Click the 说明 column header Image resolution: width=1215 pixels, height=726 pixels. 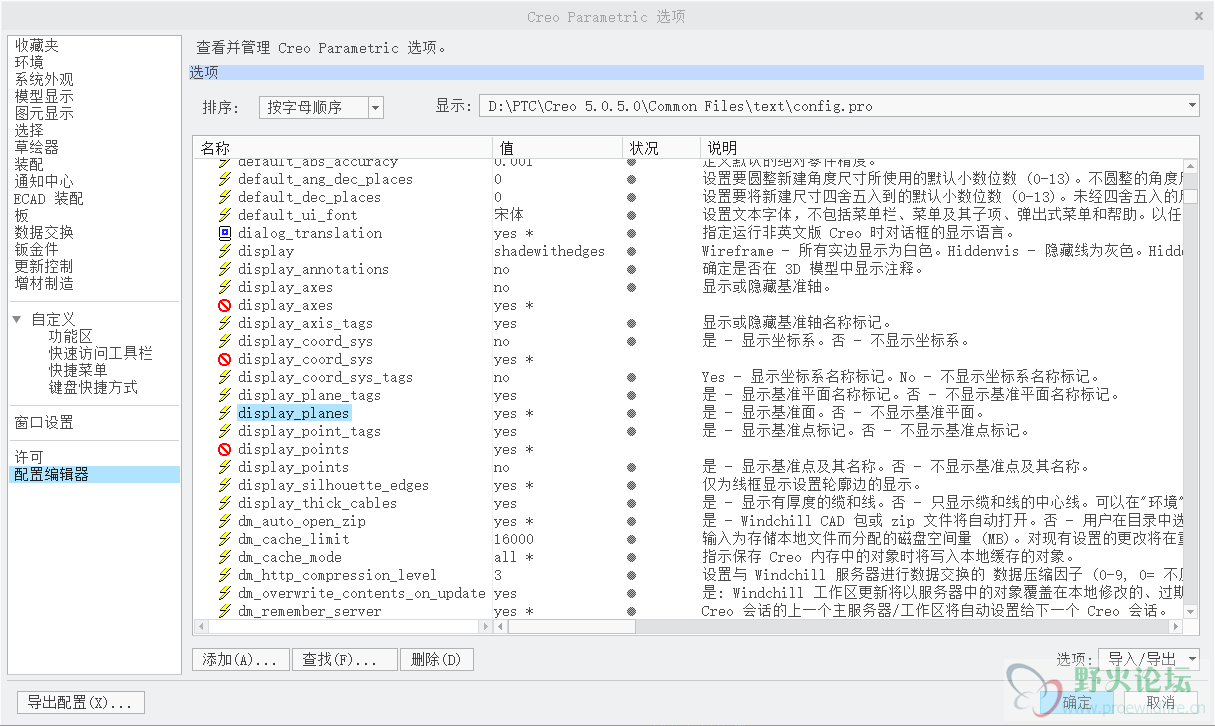[949, 148]
